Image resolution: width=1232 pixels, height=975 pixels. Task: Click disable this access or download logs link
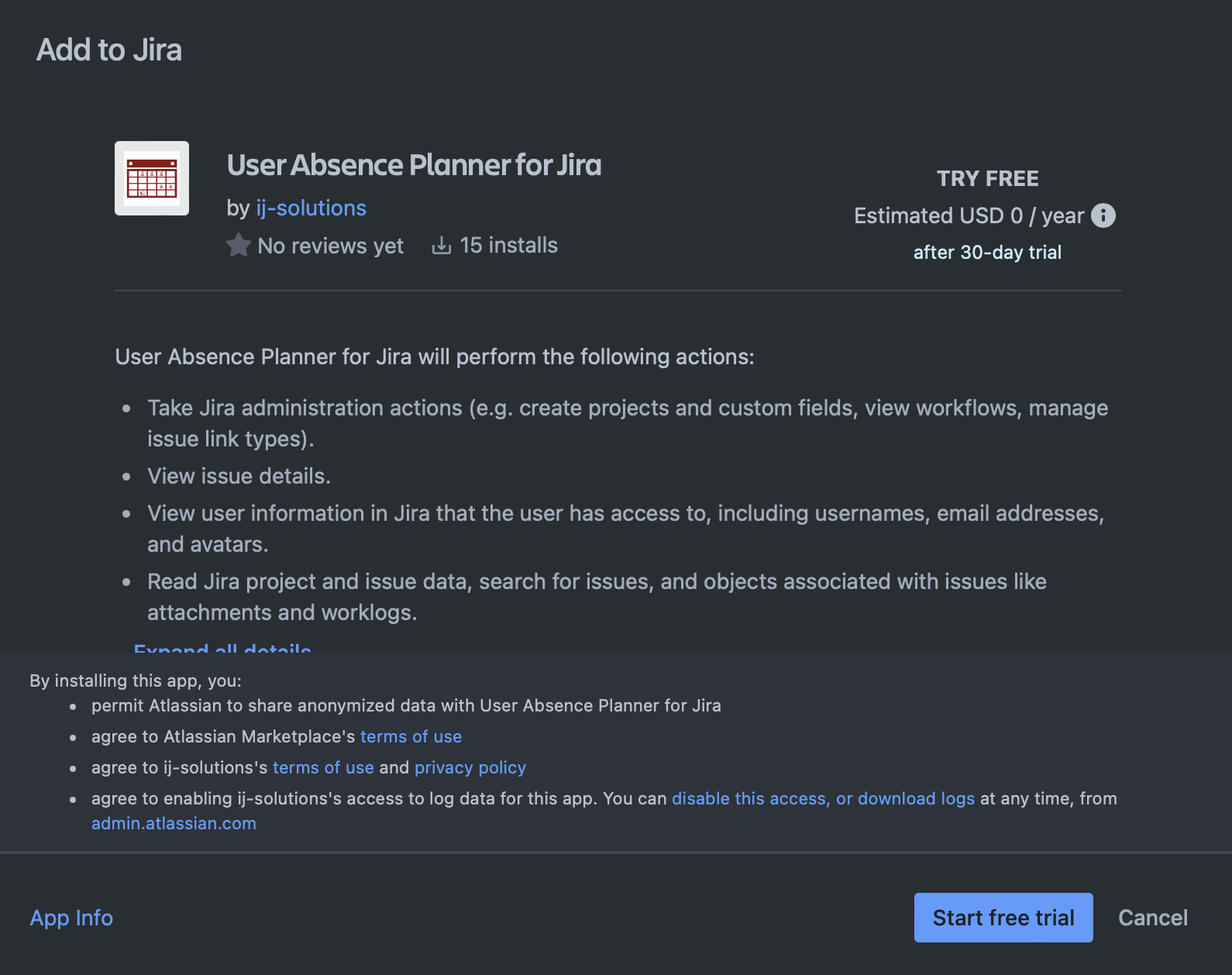pos(823,798)
